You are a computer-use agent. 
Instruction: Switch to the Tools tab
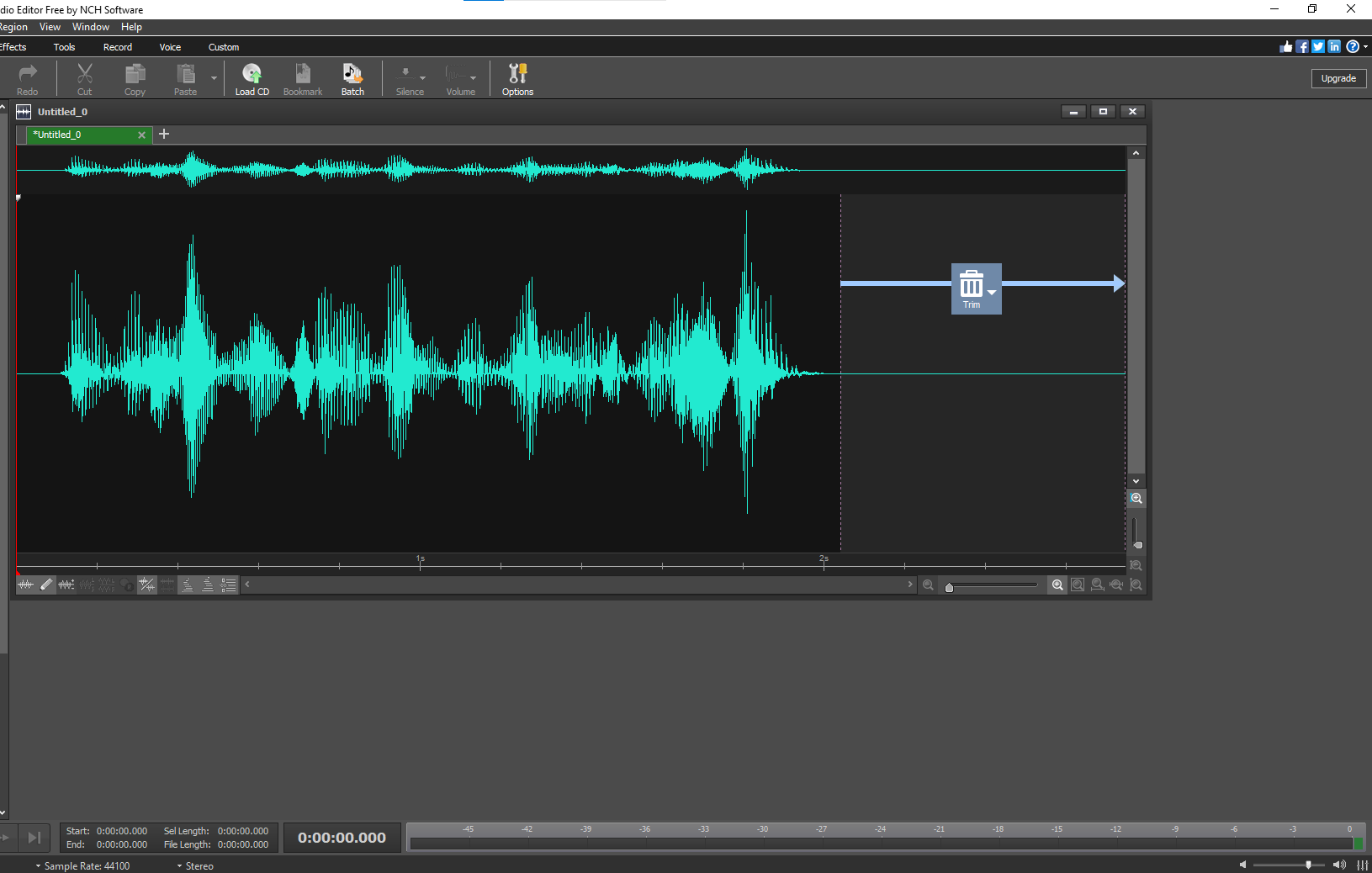point(64,47)
